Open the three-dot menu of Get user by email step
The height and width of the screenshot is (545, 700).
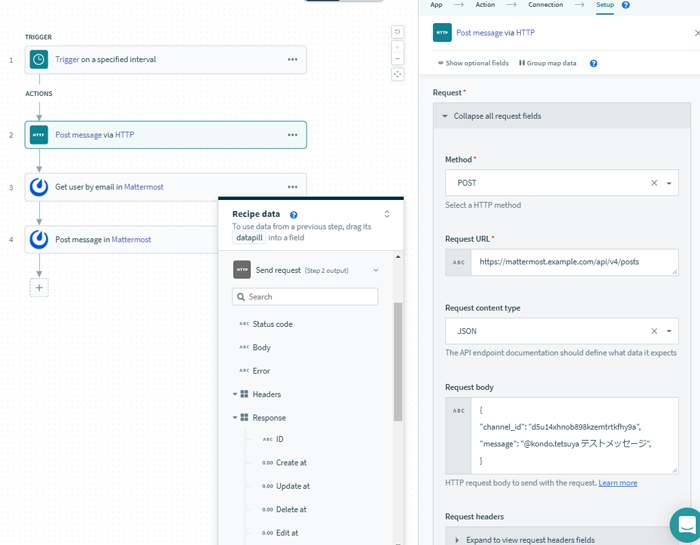click(x=292, y=187)
